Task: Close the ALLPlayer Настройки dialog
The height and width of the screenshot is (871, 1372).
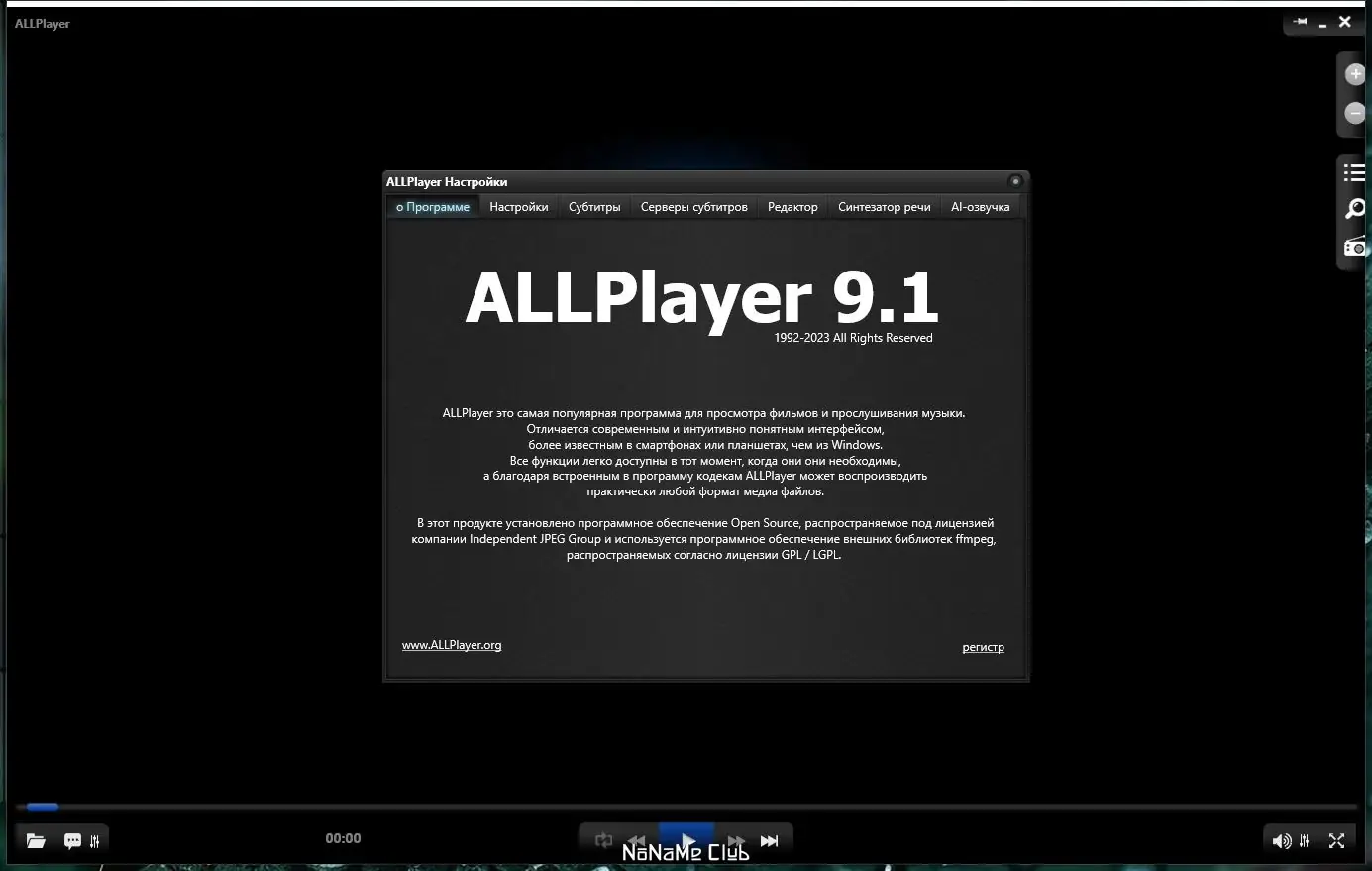Action: coord(1015,181)
